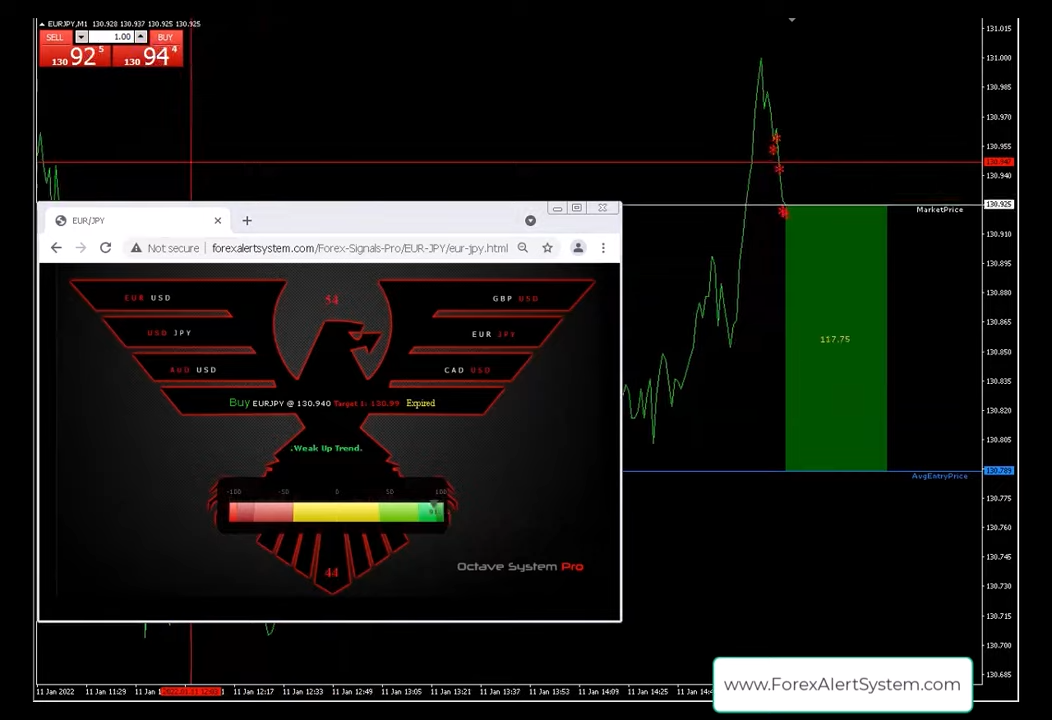The height and width of the screenshot is (720, 1052).
Task: Bookmark this page with the star icon
Action: pos(547,248)
